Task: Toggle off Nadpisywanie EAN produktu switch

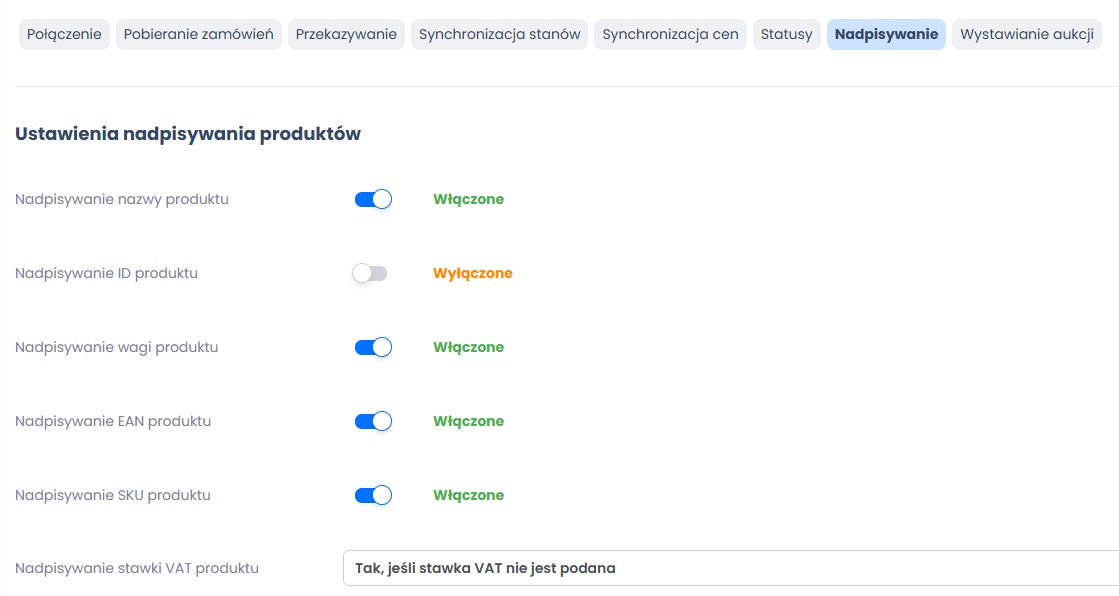Action: pyautogui.click(x=373, y=421)
